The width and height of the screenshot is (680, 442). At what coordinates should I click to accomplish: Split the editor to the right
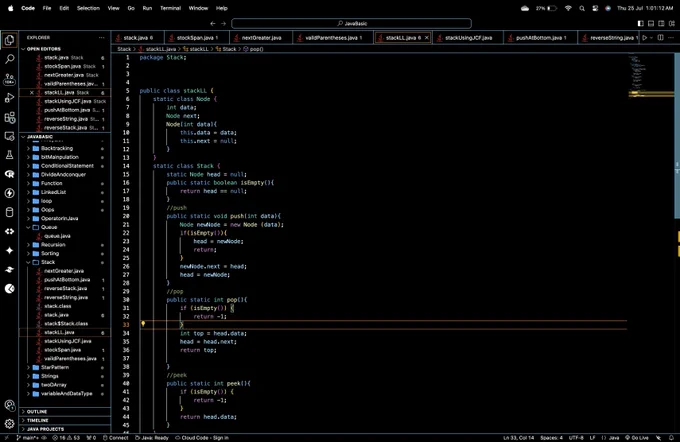coord(660,38)
